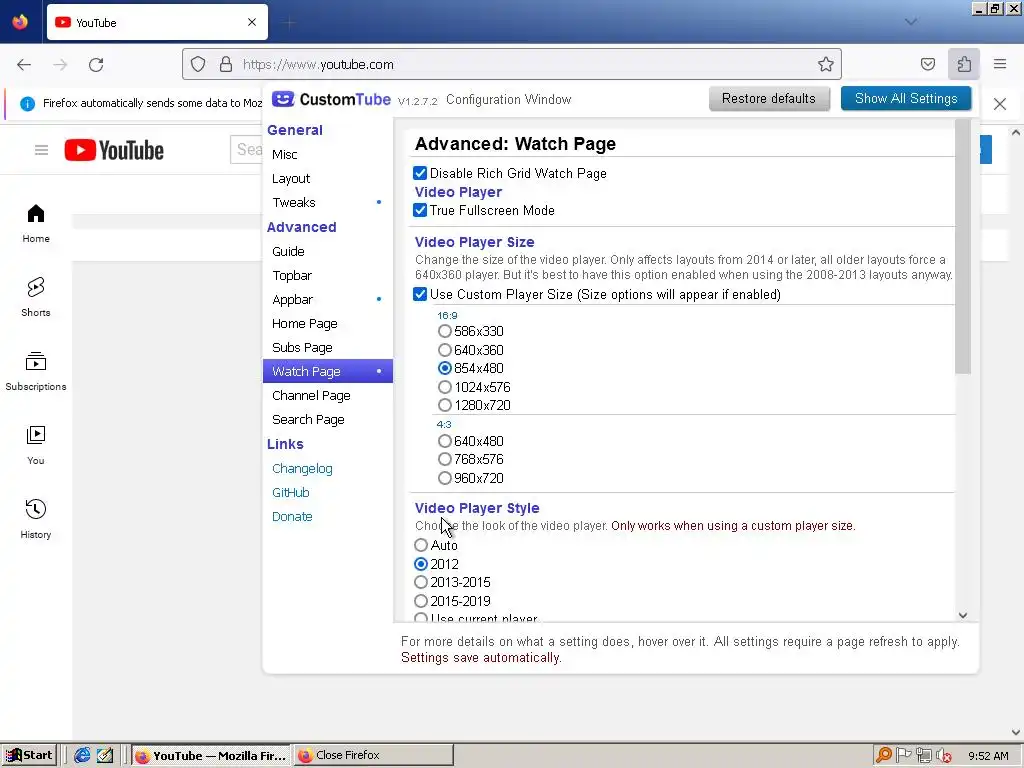
Task: Open the You section
Action: click(x=36, y=445)
